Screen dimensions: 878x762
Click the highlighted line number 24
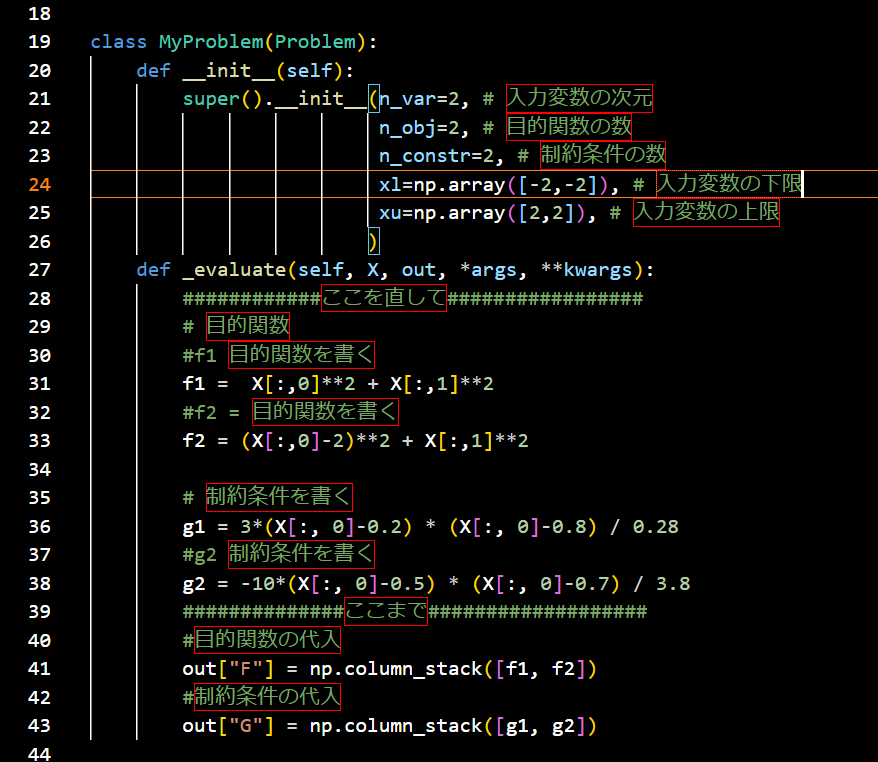[x=39, y=184]
